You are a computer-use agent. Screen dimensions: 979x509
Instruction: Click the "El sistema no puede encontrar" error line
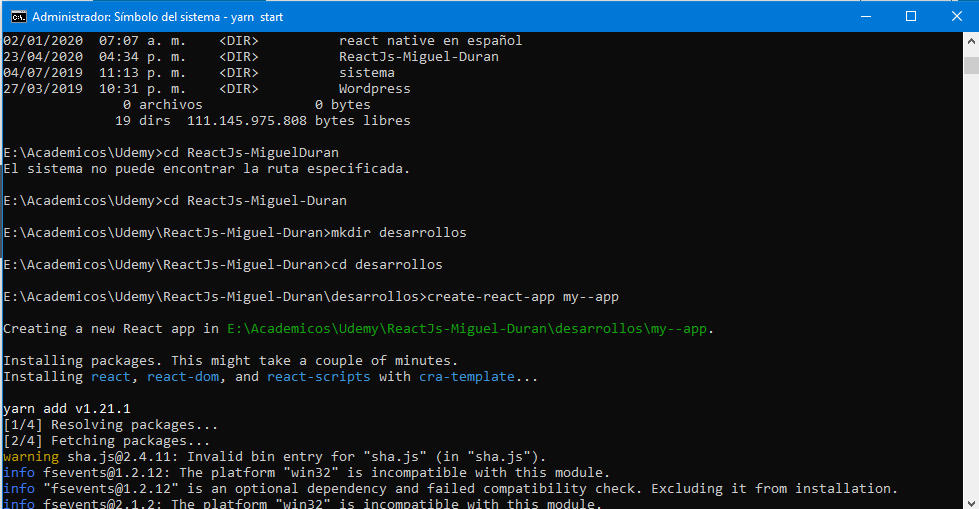point(207,169)
